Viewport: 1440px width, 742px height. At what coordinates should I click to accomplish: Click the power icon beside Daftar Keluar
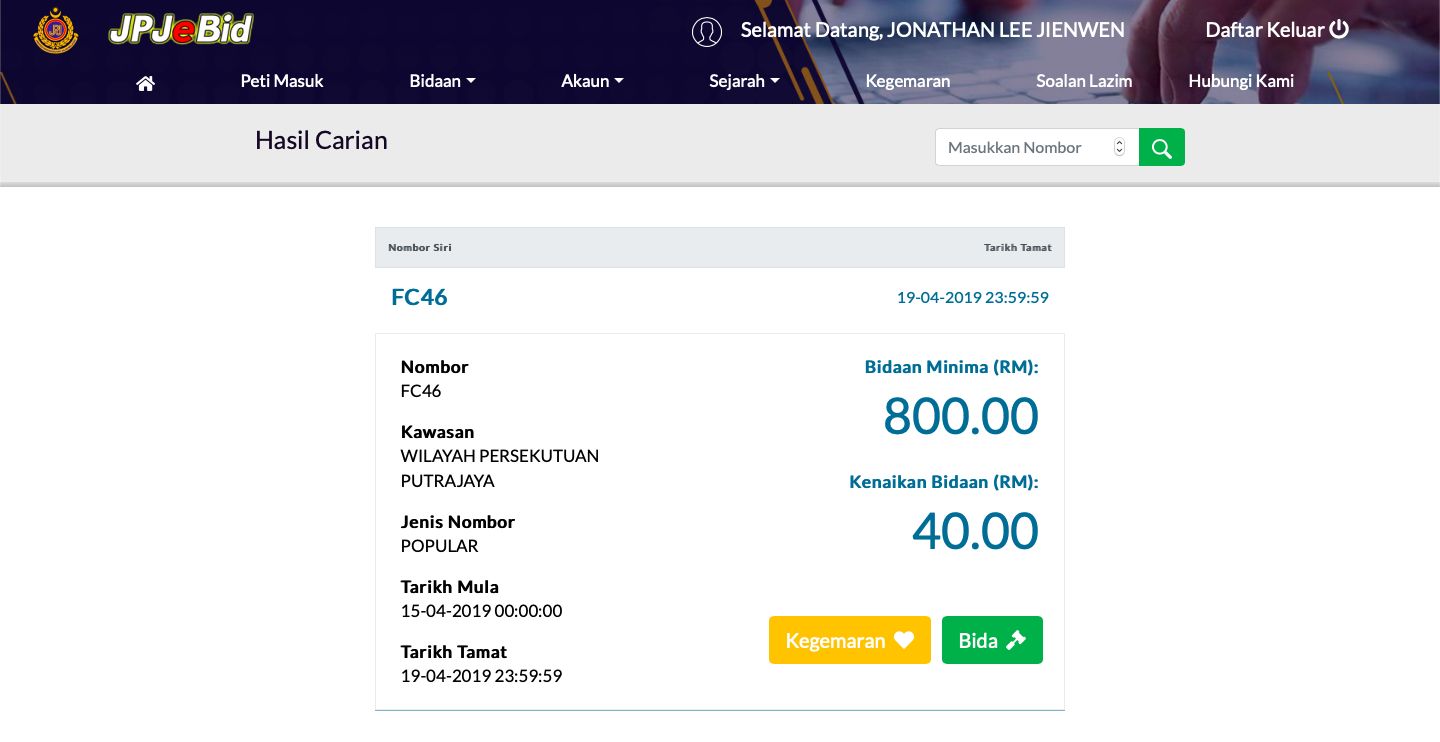click(x=1339, y=29)
